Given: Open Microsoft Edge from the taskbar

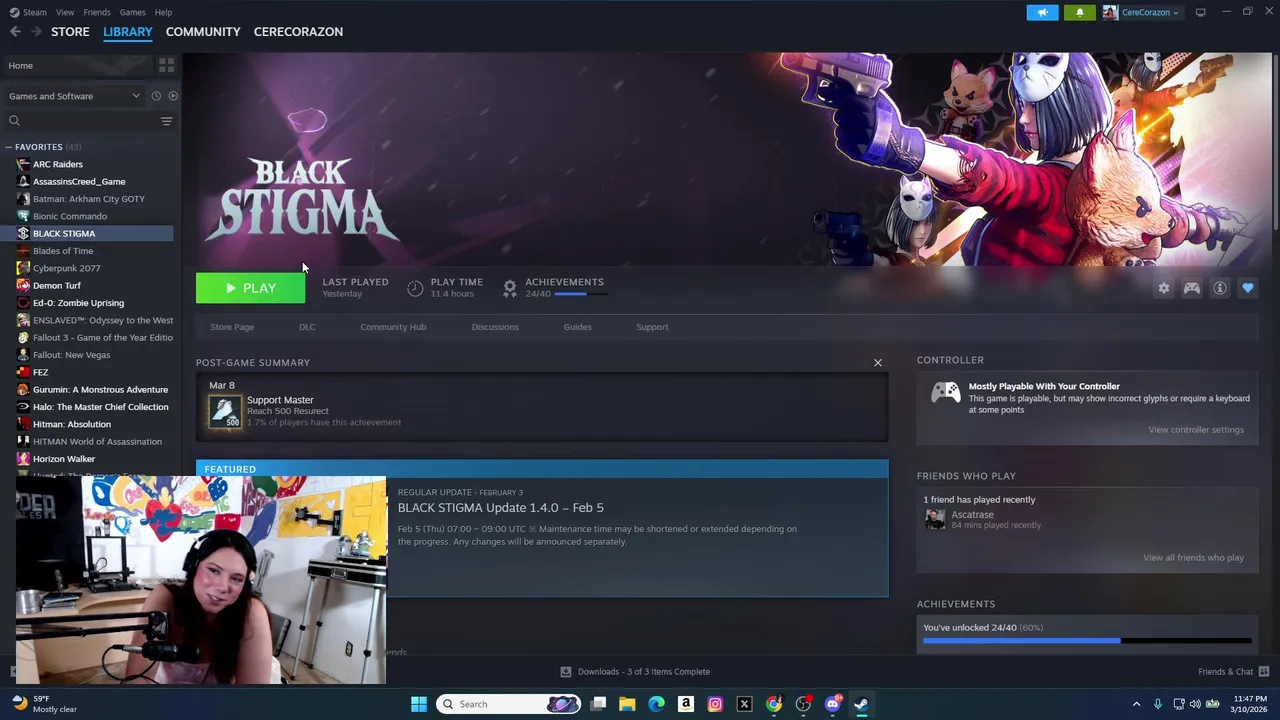Looking at the screenshot, I should pyautogui.click(x=656, y=704).
